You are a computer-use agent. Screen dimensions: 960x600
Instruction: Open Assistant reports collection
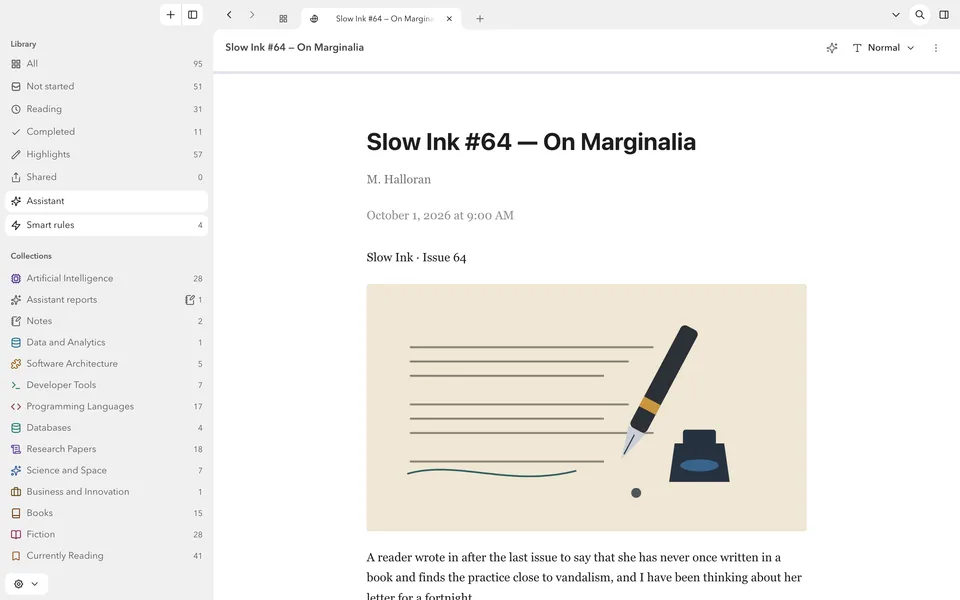(x=107, y=299)
